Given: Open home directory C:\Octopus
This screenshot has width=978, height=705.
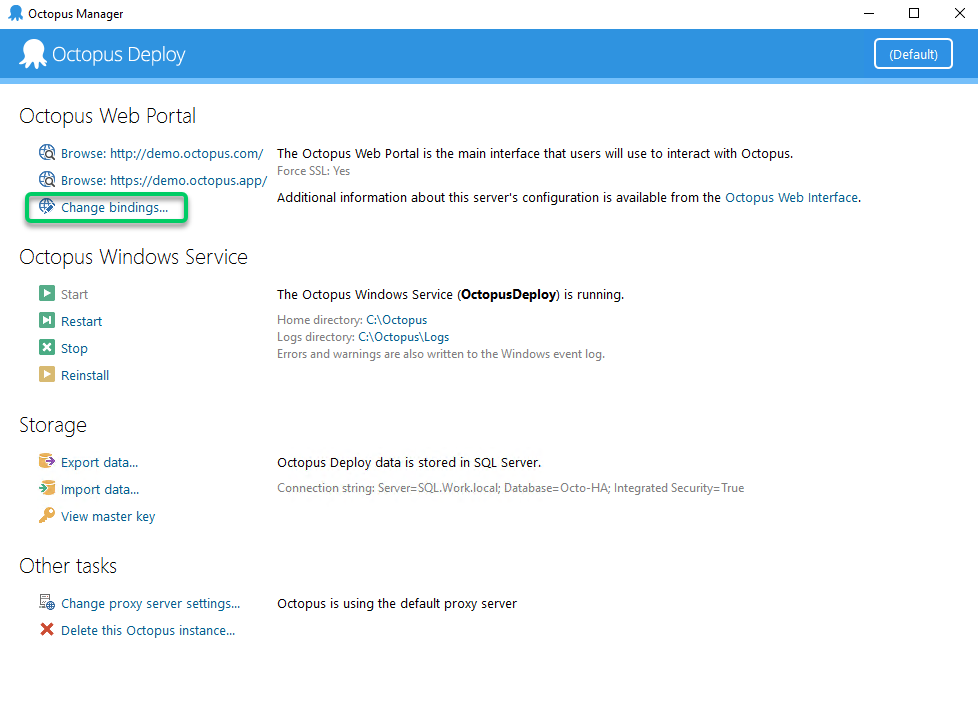Looking at the screenshot, I should 397,320.
